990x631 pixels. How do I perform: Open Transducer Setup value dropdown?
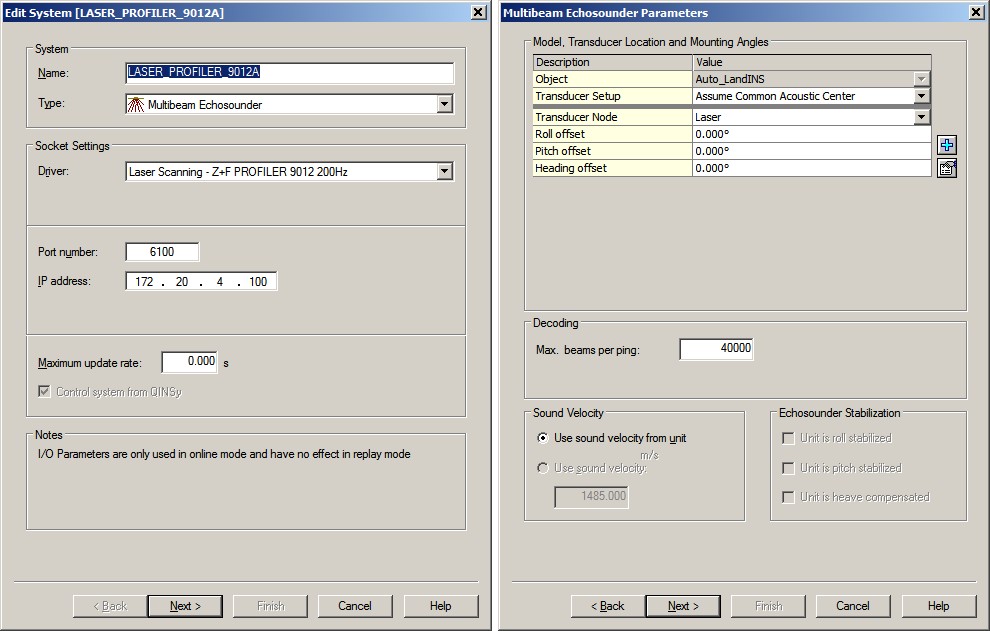921,96
